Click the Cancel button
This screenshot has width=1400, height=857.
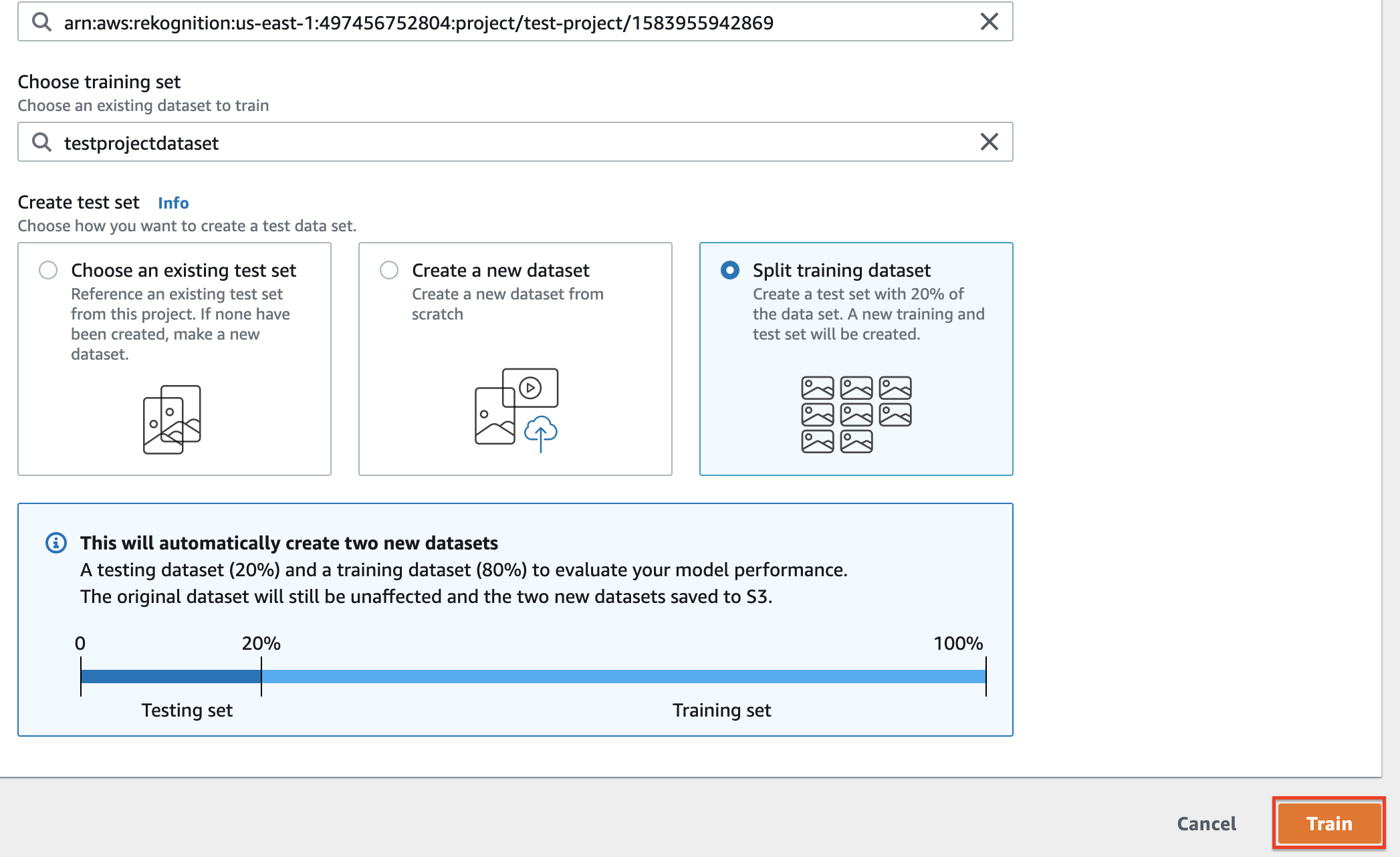click(1206, 824)
